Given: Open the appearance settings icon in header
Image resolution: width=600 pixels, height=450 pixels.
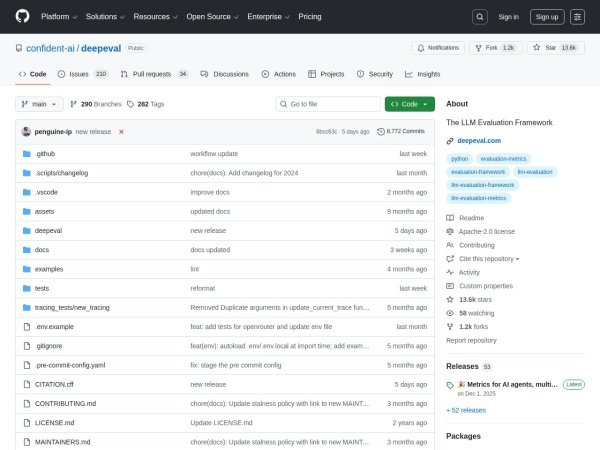Looking at the screenshot, I should pyautogui.click(x=577, y=17).
